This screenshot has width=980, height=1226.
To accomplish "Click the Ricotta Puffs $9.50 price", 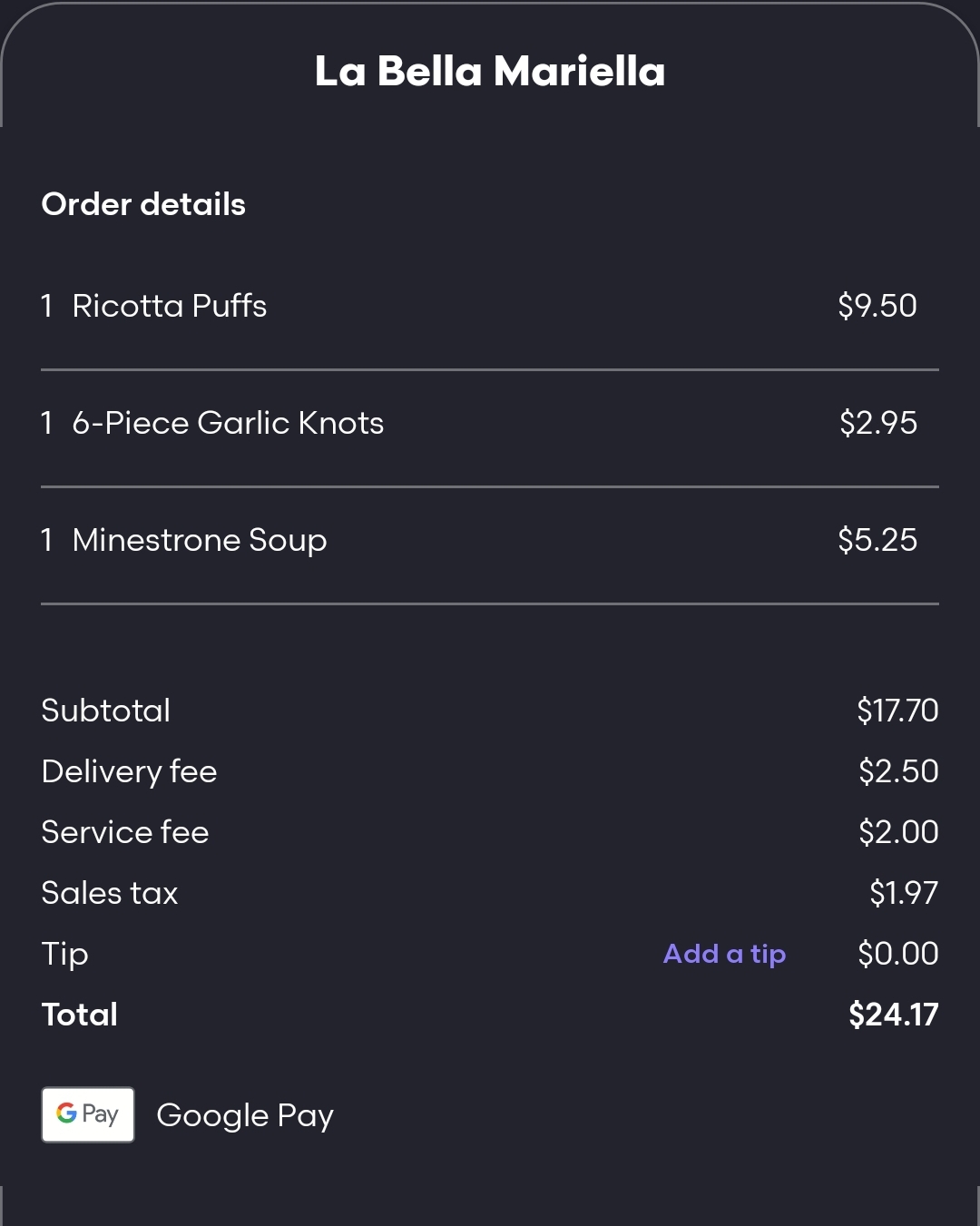I will (x=877, y=306).
